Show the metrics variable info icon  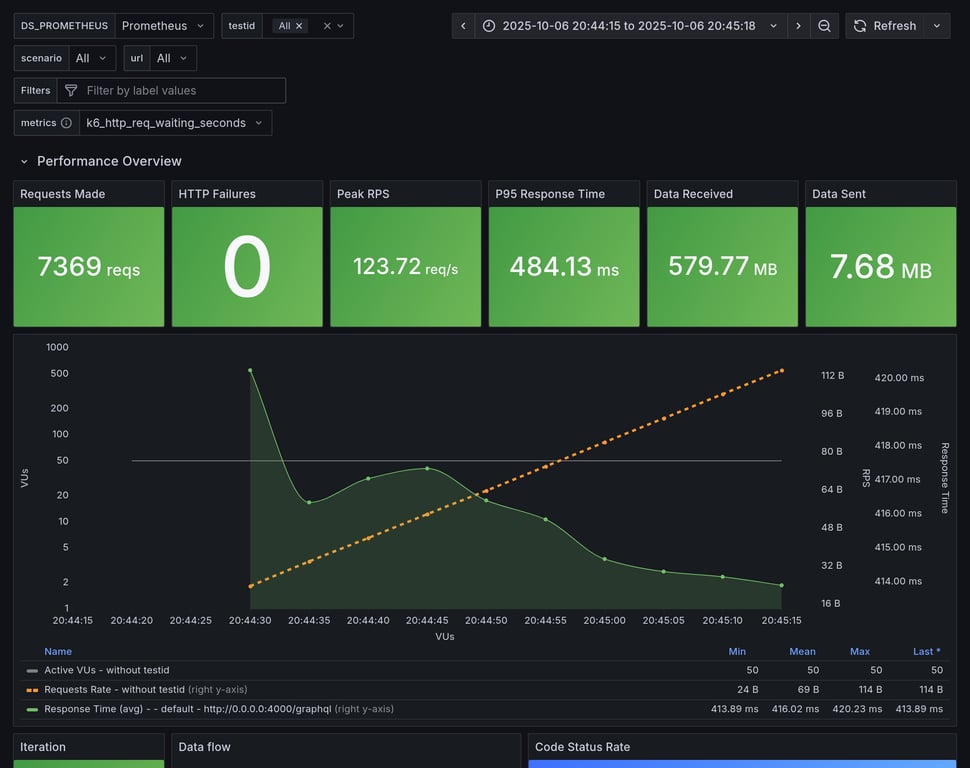(66, 123)
